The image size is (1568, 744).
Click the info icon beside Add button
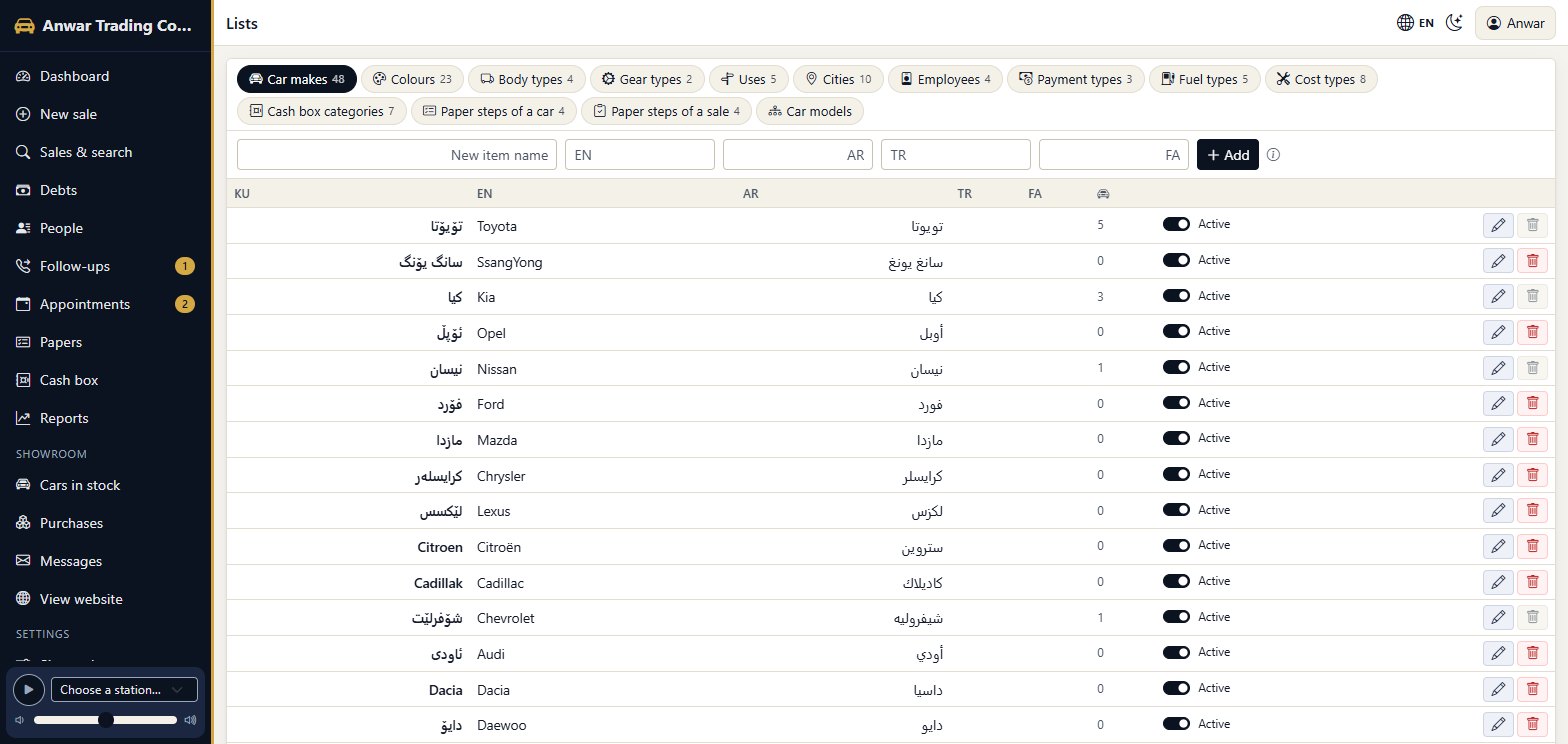1273,155
